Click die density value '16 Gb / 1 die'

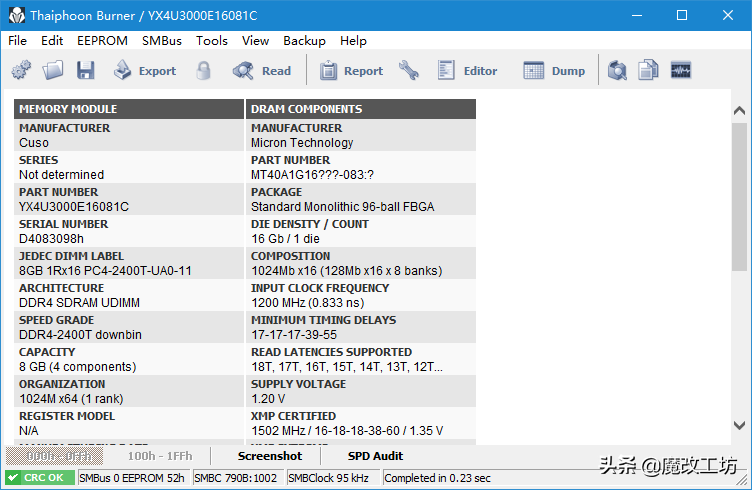285,239
